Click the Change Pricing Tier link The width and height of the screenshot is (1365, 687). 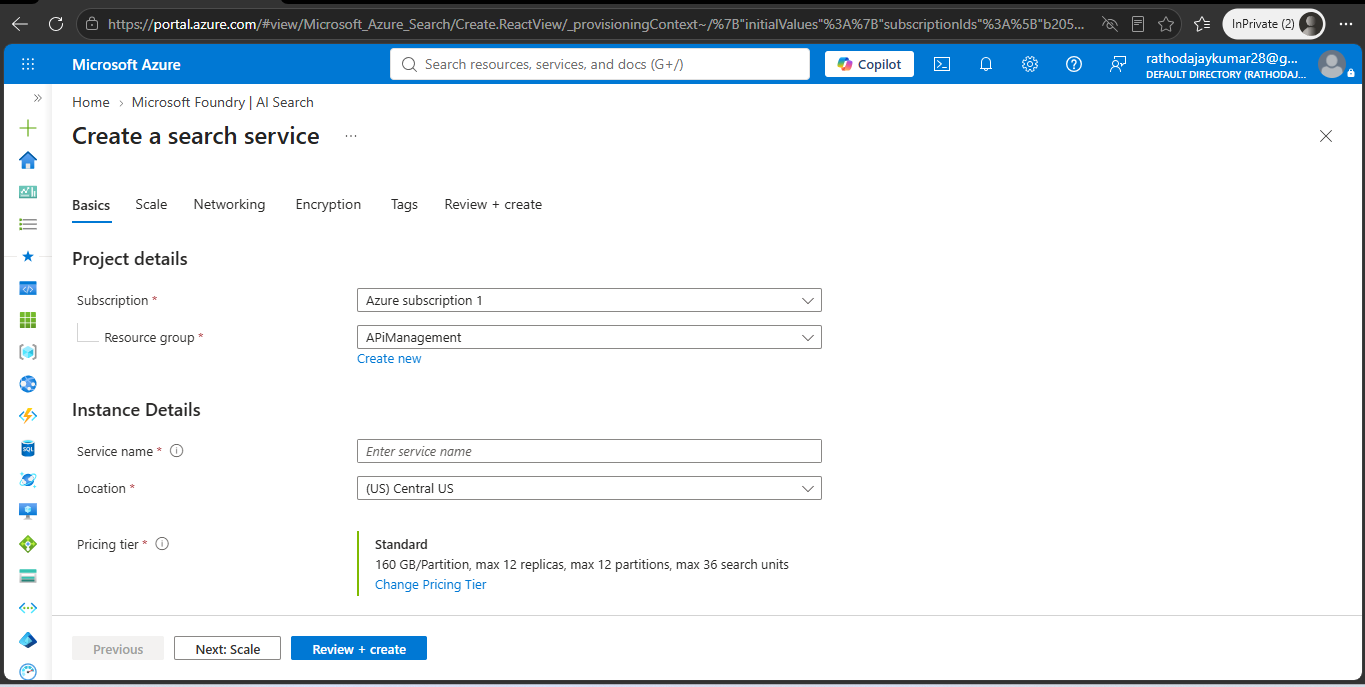tap(430, 584)
